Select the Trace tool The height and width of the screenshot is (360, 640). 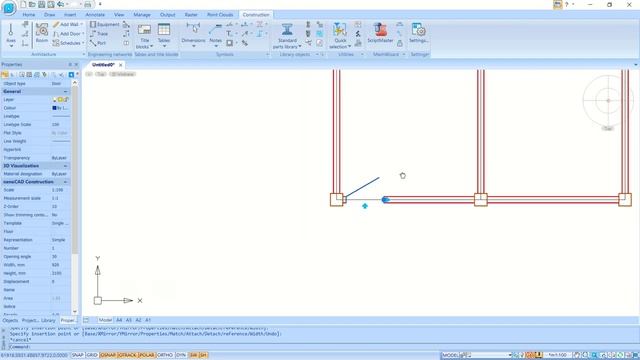(x=99, y=34)
